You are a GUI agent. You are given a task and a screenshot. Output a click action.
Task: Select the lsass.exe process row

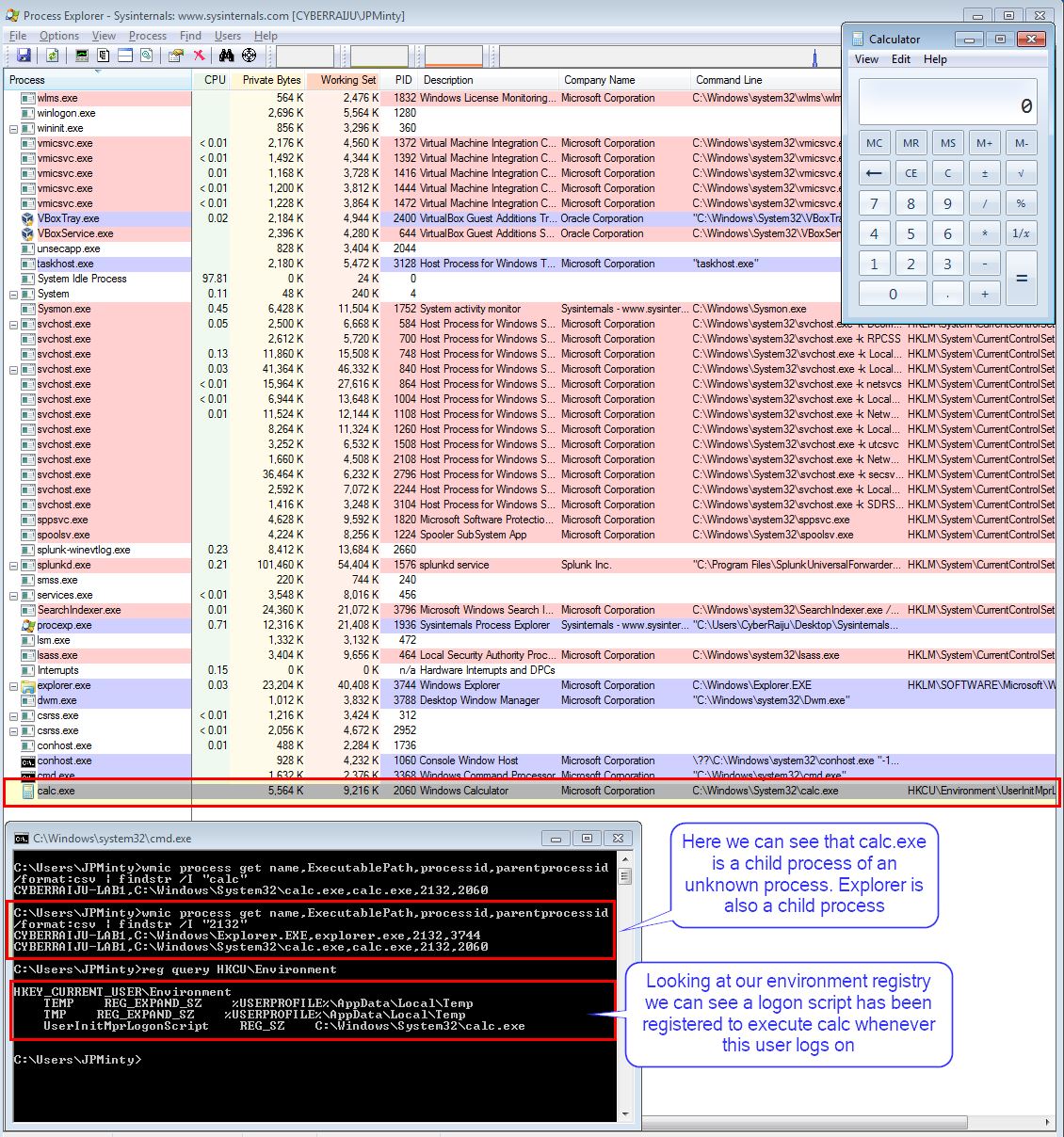pos(529,655)
